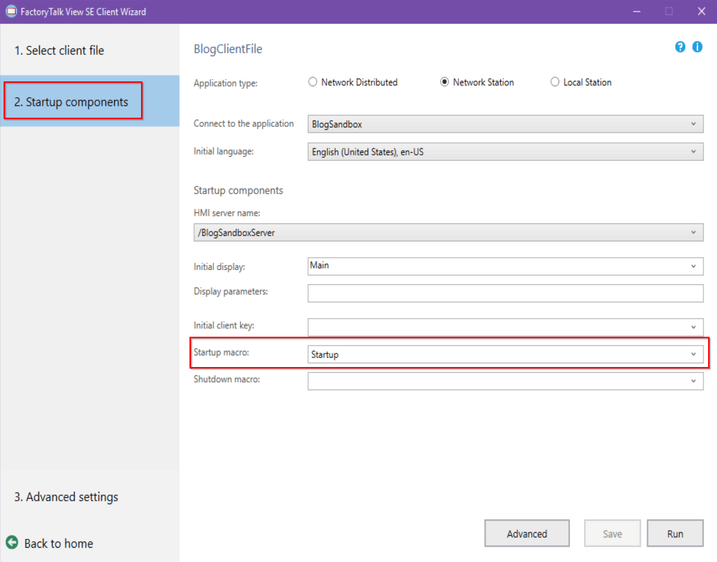717x562 pixels.
Task: Expand the HMI server name dropdown
Action: tap(694, 233)
